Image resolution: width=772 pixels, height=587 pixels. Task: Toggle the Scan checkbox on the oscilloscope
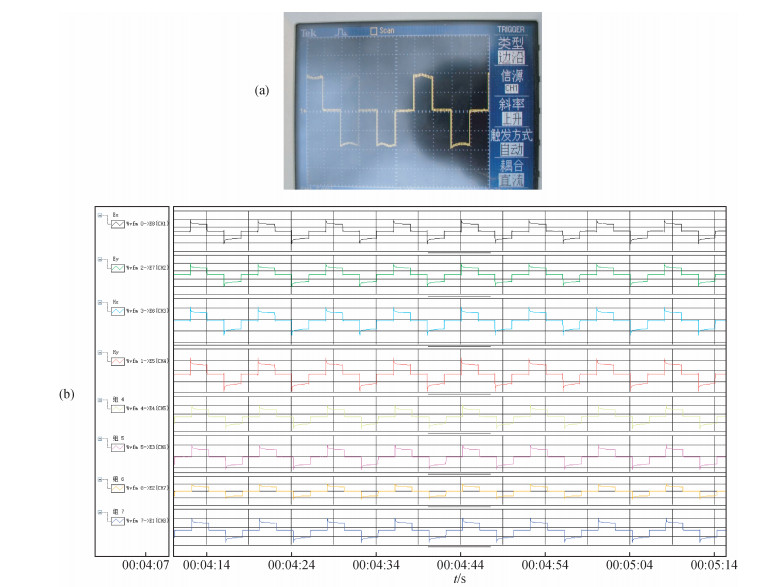[373, 31]
